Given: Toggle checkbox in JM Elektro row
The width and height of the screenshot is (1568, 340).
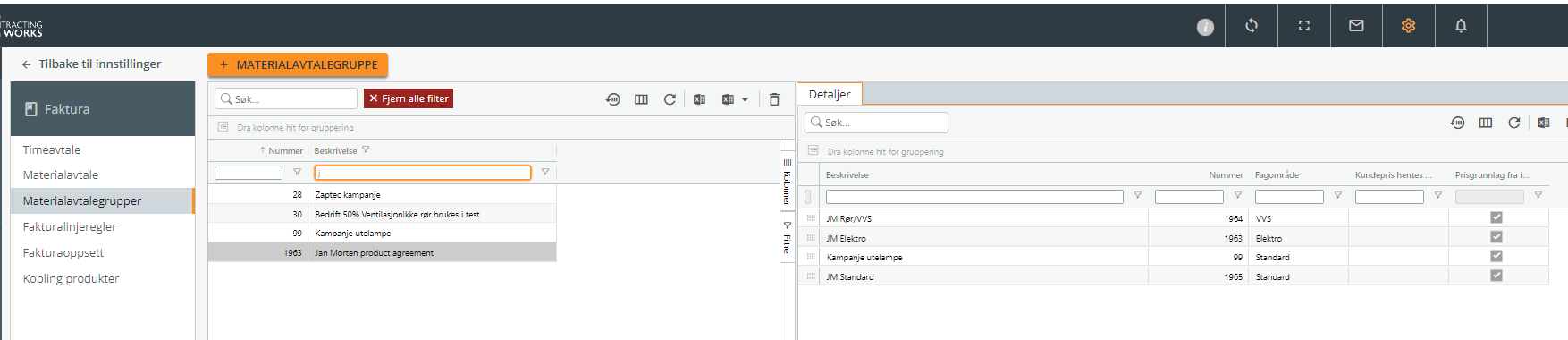Looking at the screenshot, I should (x=1496, y=237).
